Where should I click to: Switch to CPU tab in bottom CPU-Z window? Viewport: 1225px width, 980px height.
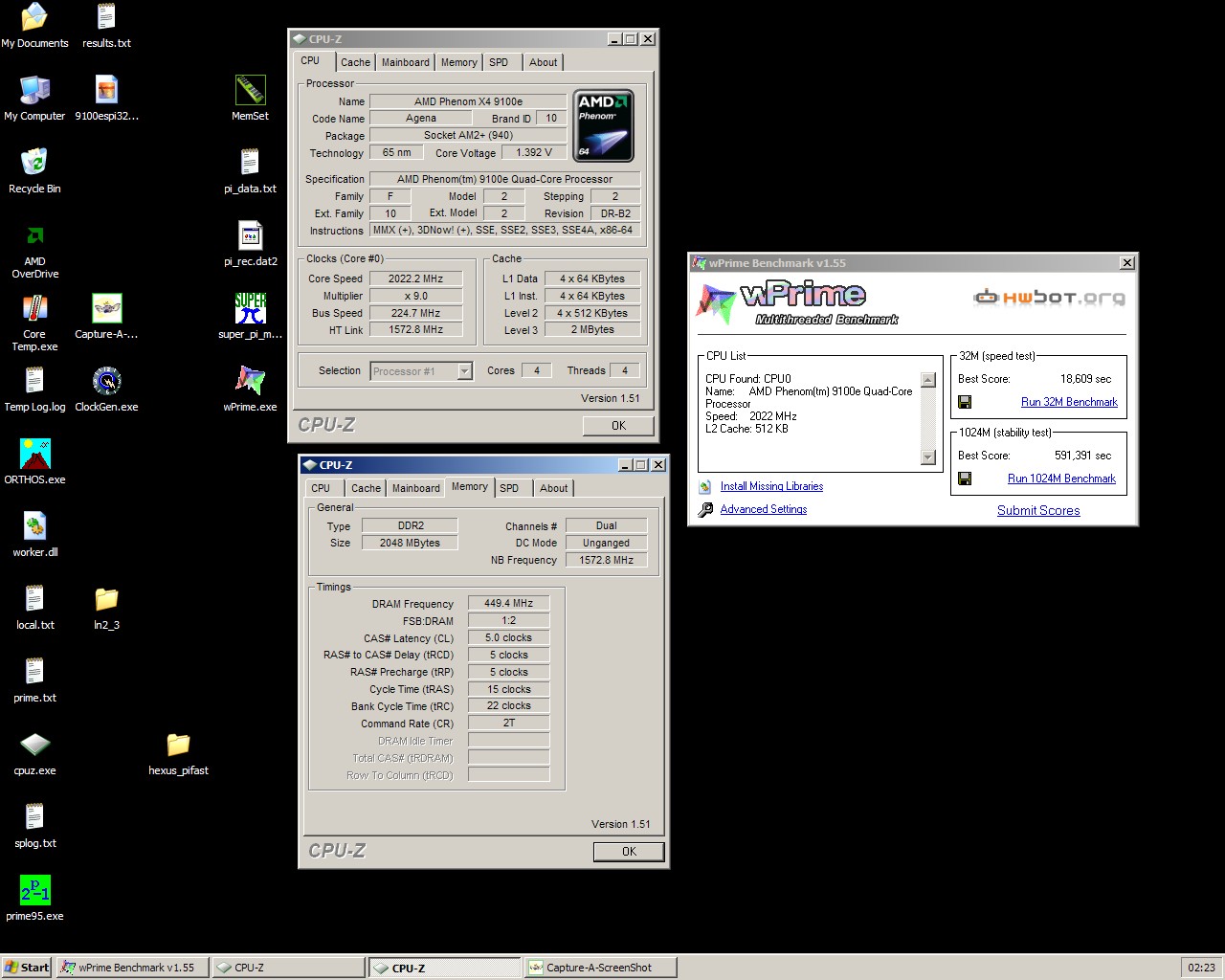(321, 488)
